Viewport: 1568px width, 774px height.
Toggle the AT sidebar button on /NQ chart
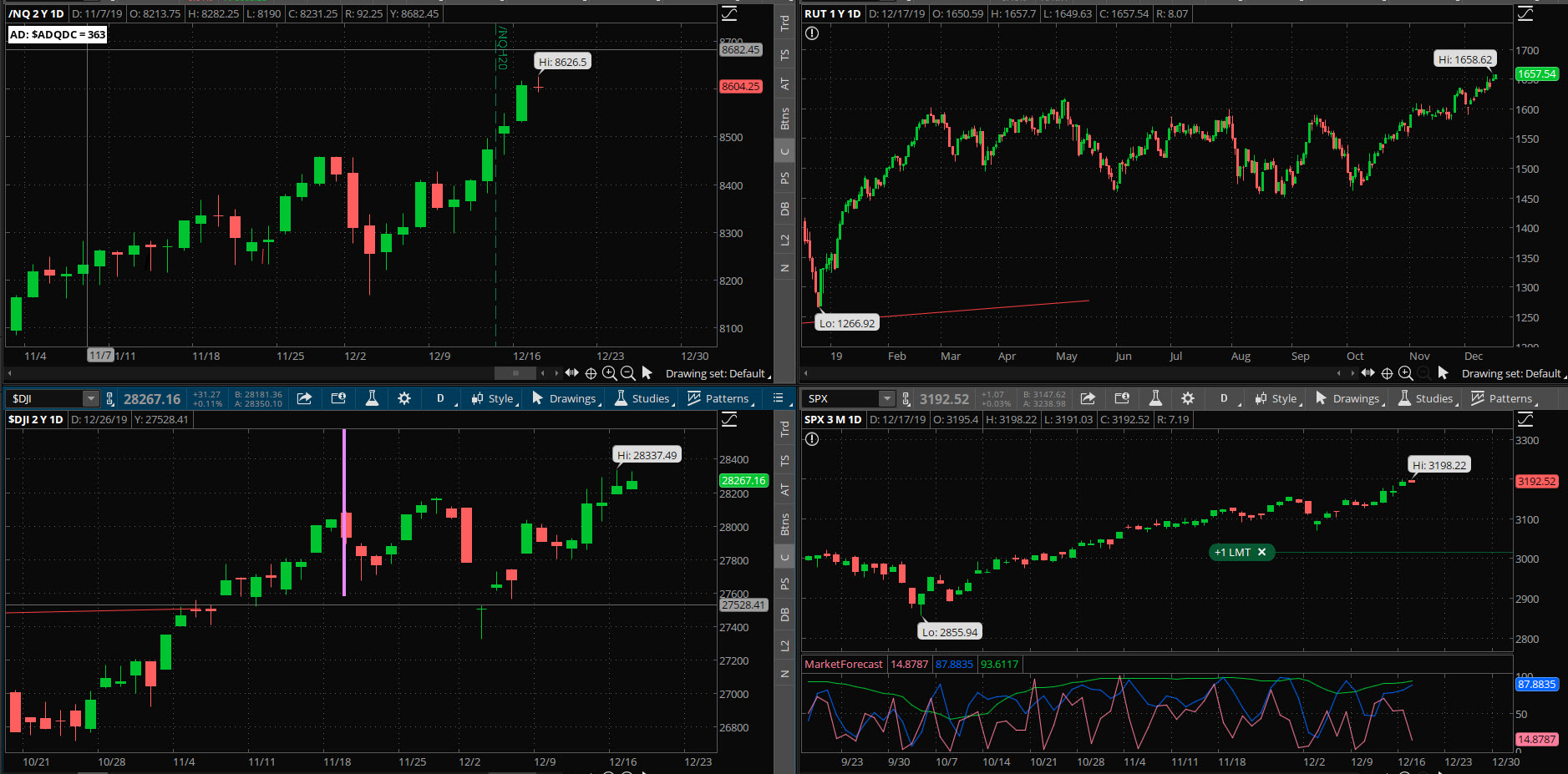point(784,84)
